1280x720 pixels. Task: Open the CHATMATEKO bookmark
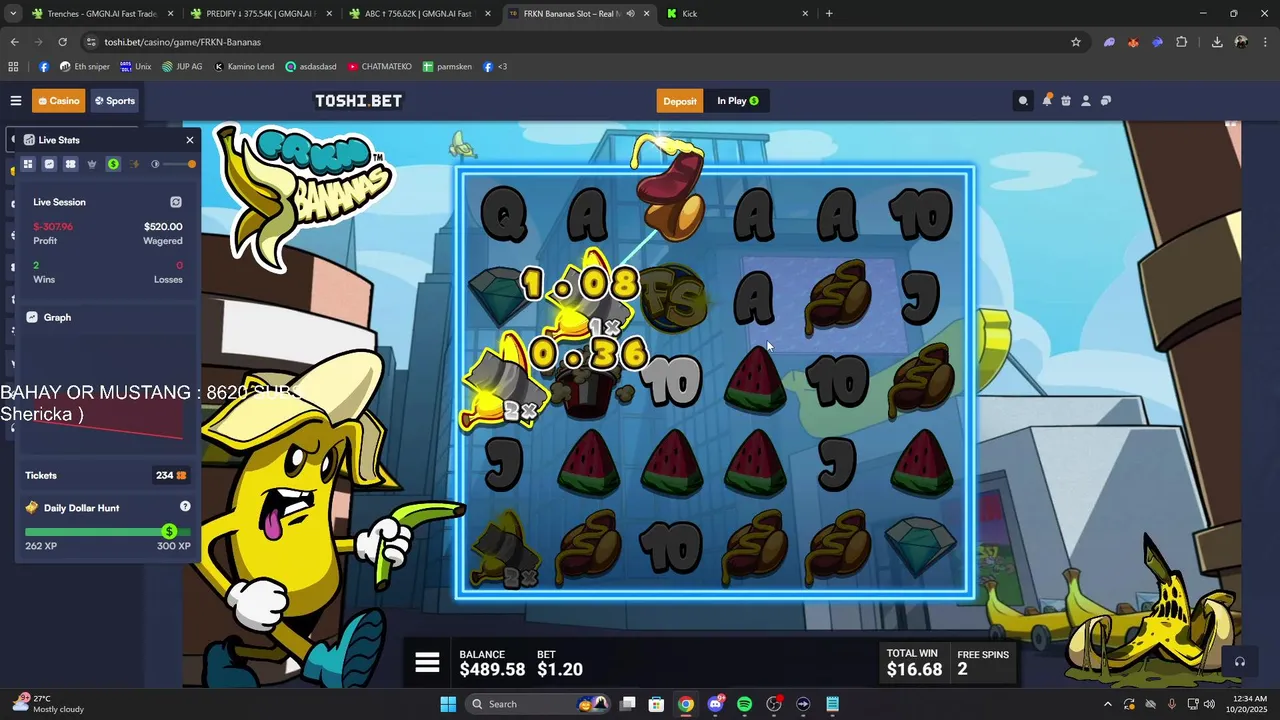pos(380,67)
